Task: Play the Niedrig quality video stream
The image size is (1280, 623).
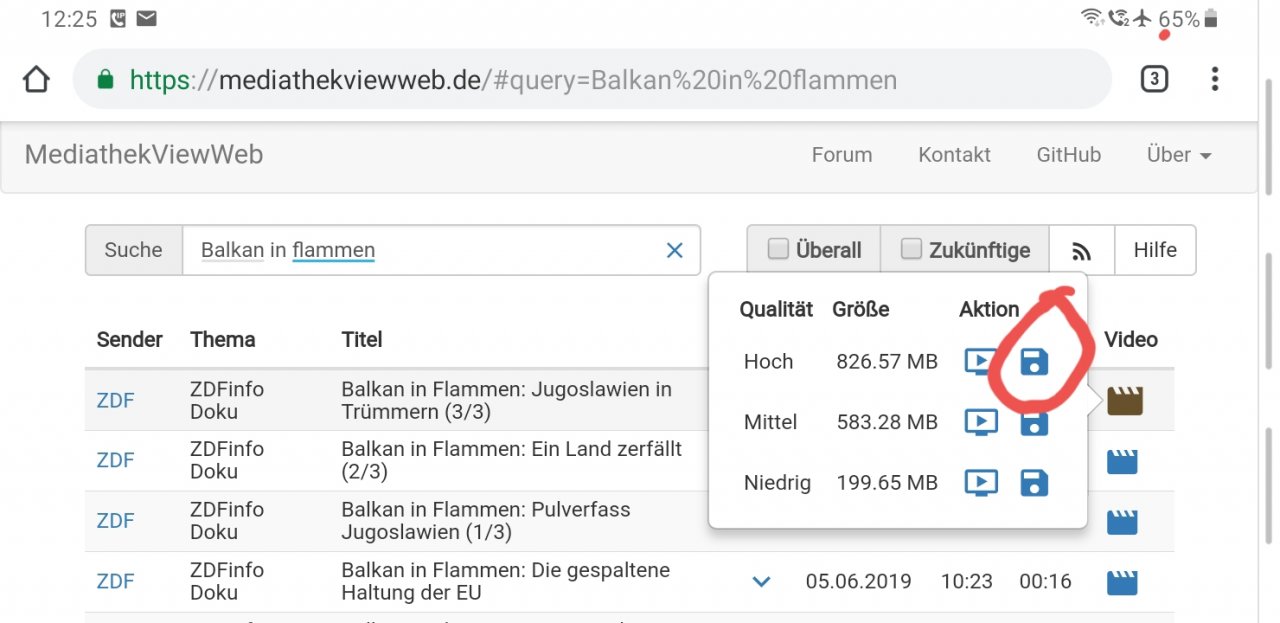Action: (981, 484)
